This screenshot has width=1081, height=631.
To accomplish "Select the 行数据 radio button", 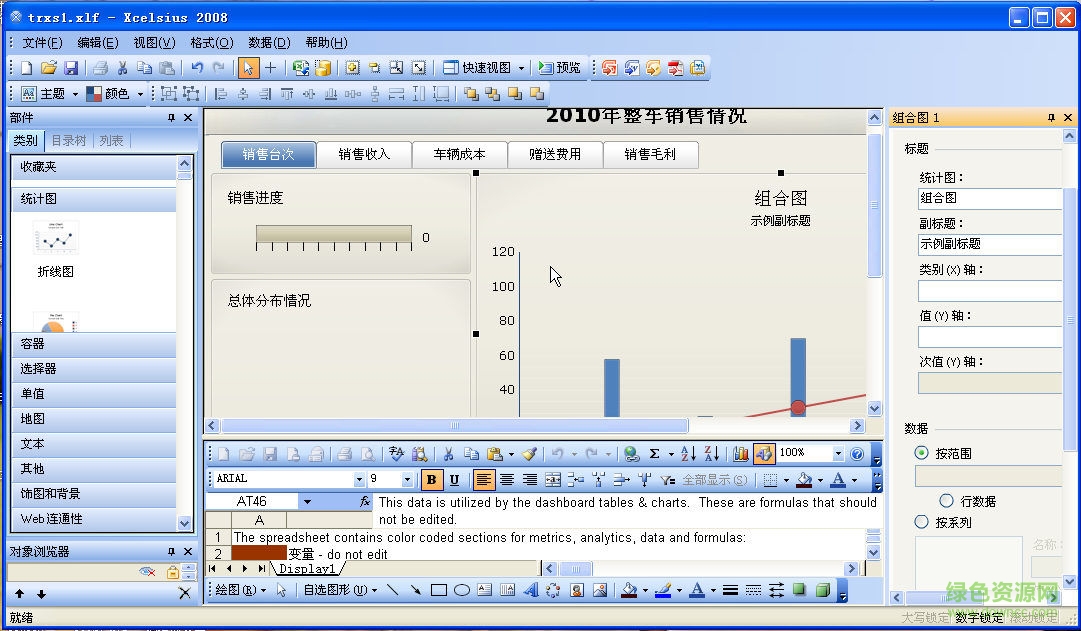I will [x=945, y=500].
